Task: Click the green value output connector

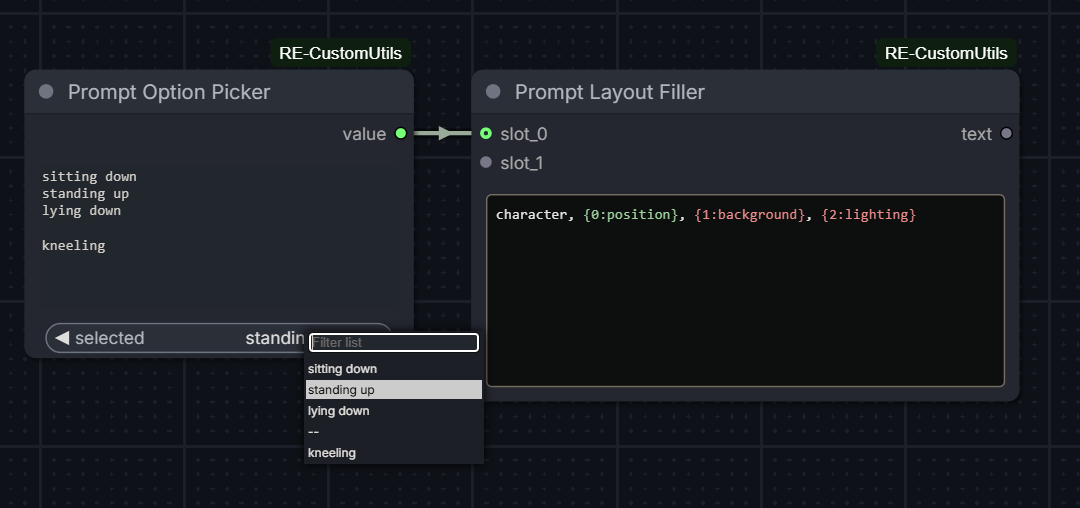Action: click(x=401, y=134)
